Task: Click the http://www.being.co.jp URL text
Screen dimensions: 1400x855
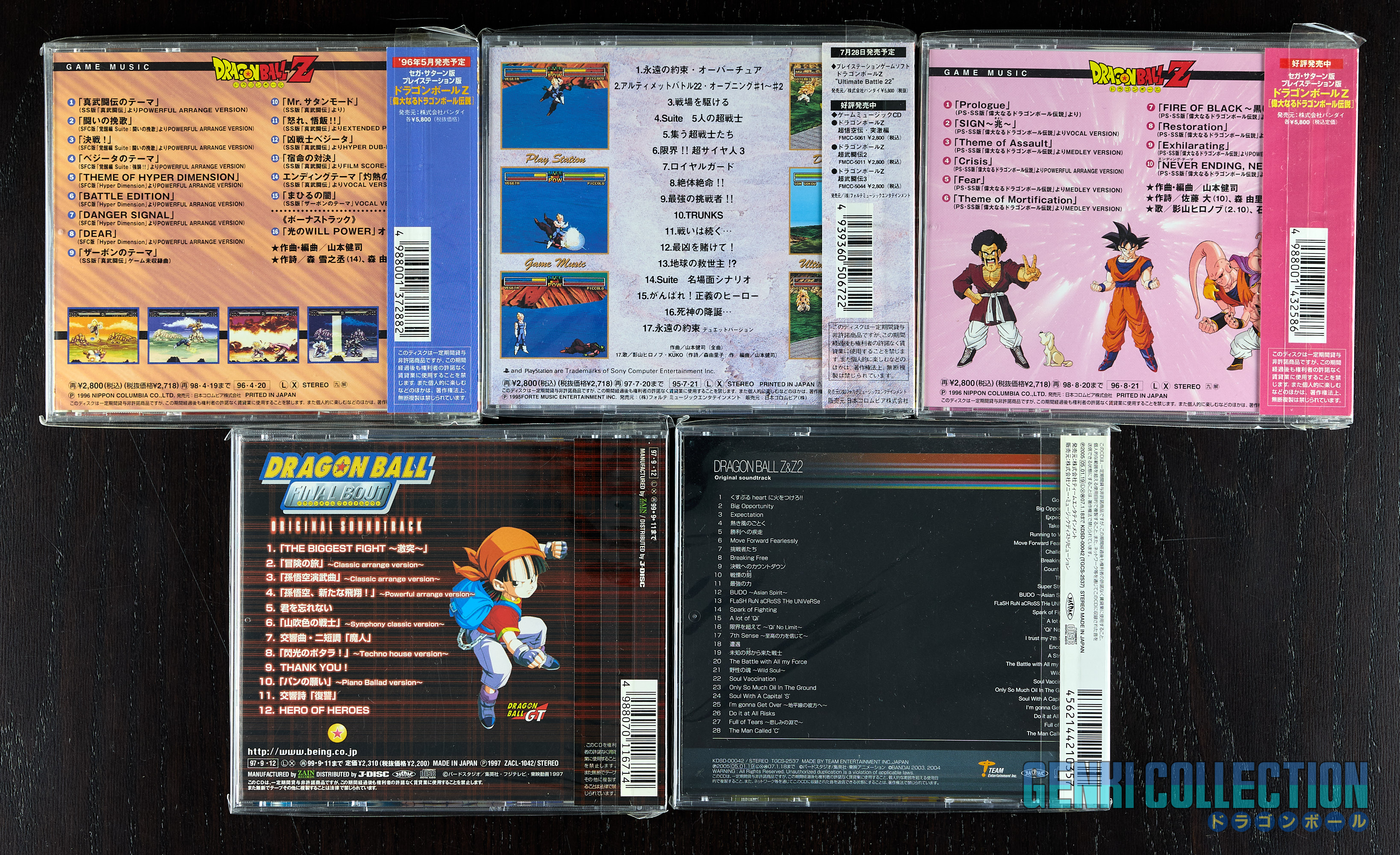Action: point(302,752)
